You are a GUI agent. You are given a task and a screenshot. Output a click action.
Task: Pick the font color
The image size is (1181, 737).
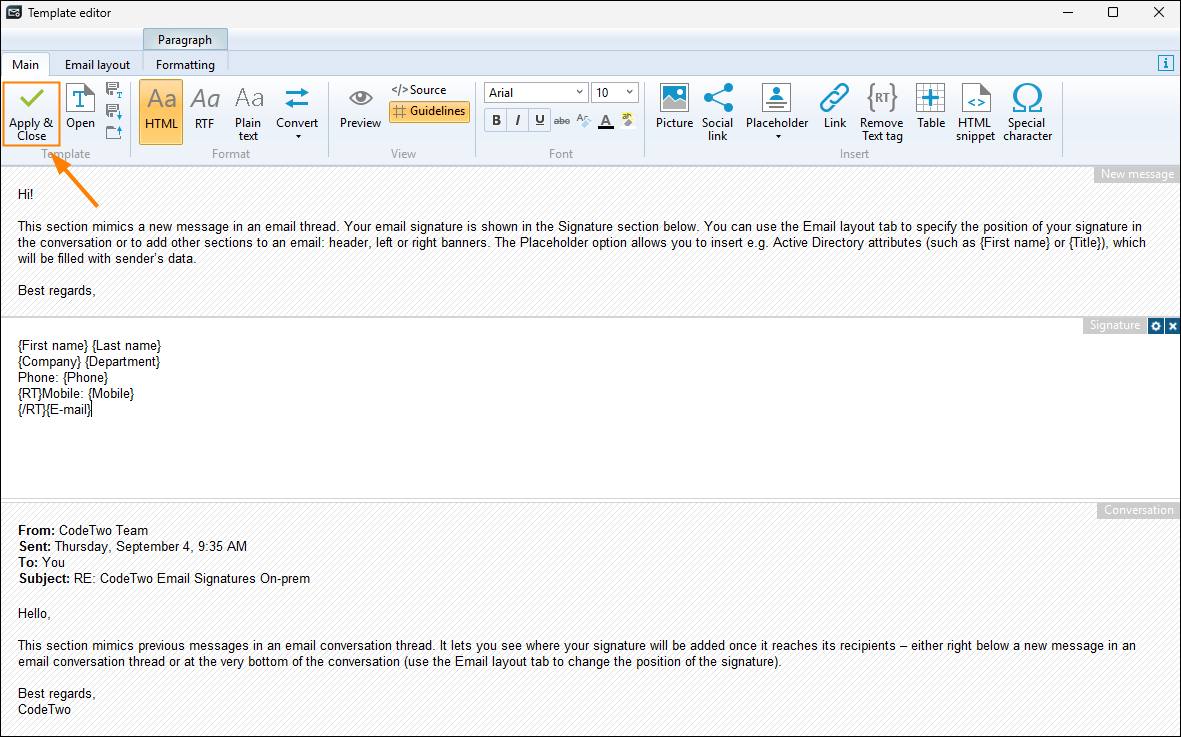pyautogui.click(x=605, y=121)
